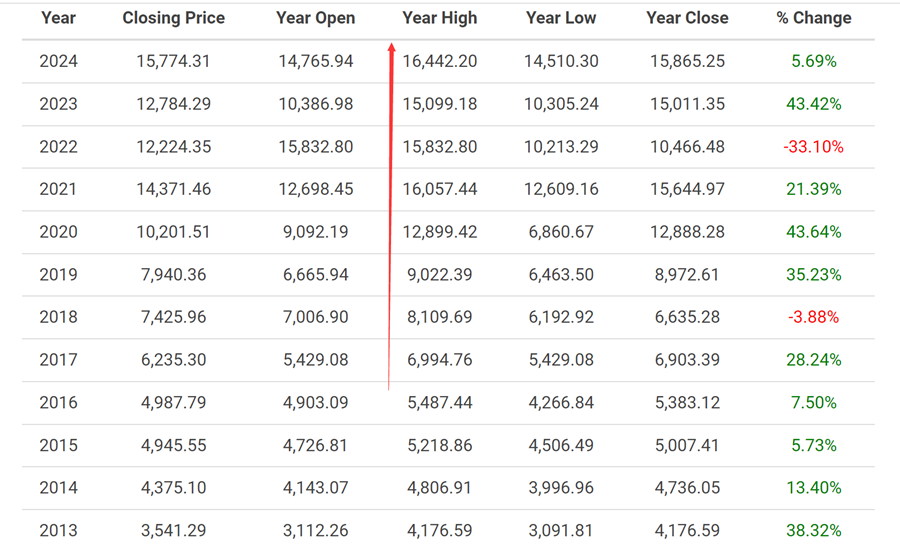Select closing price 15,774.31

173,61
